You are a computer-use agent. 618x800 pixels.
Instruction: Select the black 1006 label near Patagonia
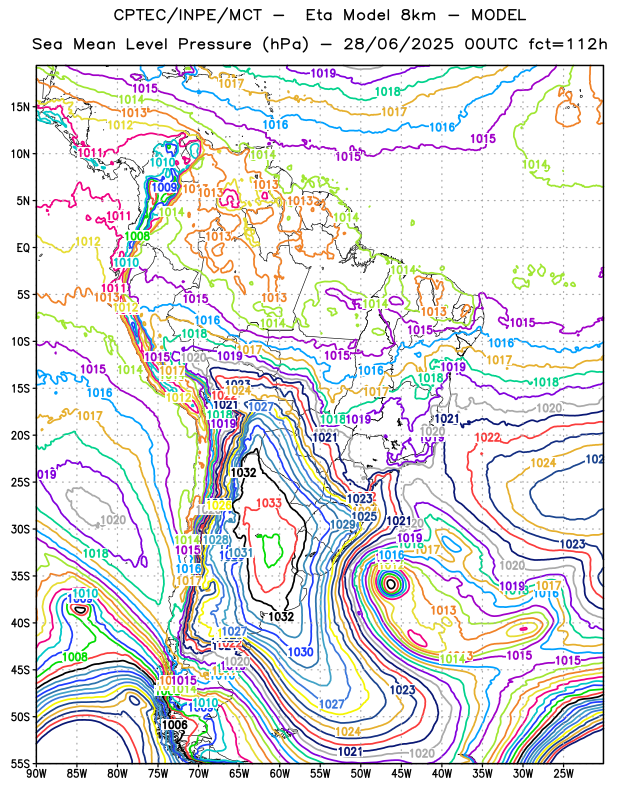pos(175,724)
